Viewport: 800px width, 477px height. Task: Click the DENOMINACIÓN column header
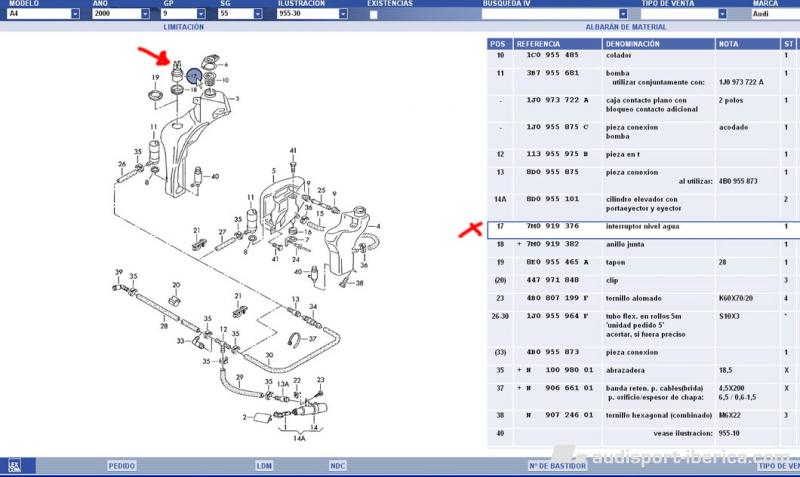tap(658, 44)
